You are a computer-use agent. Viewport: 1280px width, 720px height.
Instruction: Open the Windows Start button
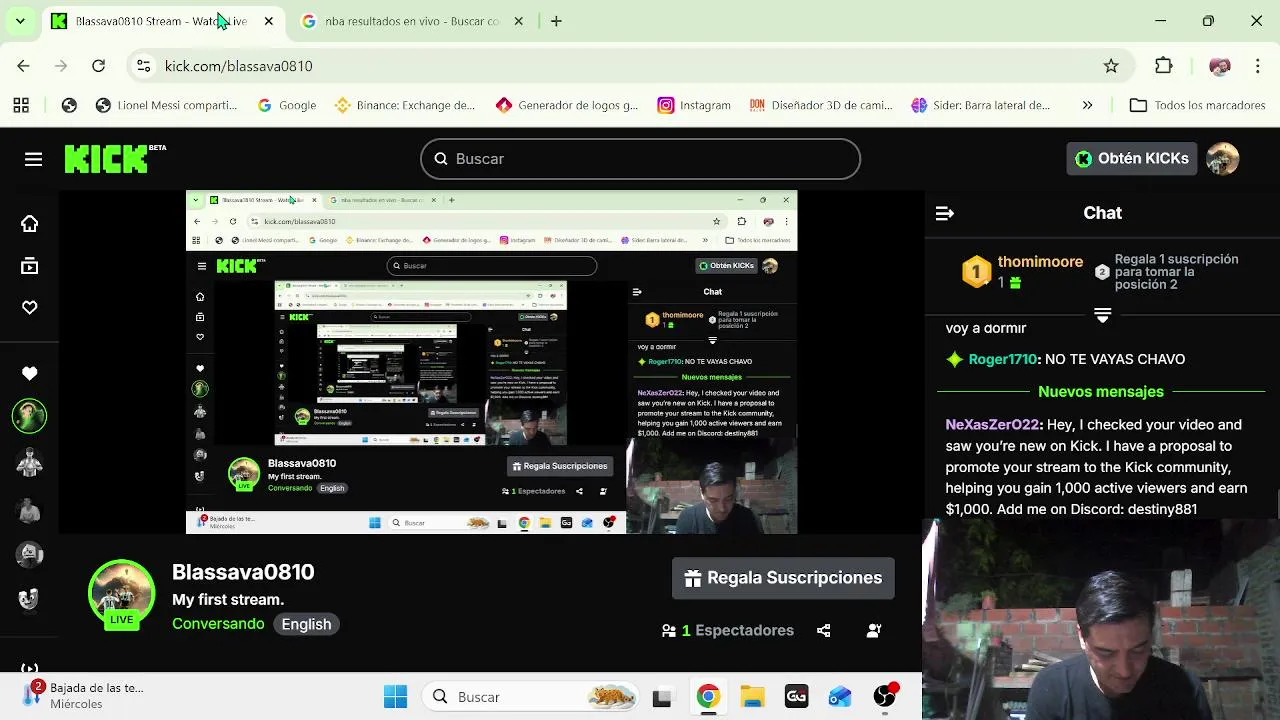pos(395,697)
